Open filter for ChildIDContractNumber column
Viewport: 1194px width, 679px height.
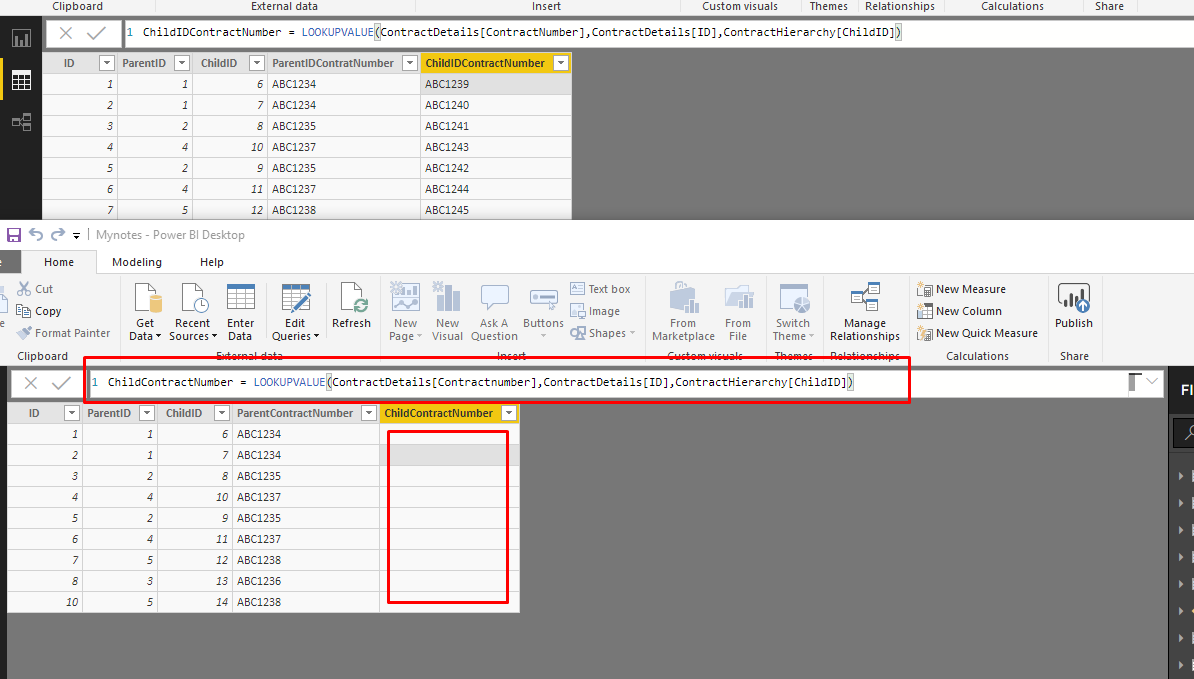561,63
